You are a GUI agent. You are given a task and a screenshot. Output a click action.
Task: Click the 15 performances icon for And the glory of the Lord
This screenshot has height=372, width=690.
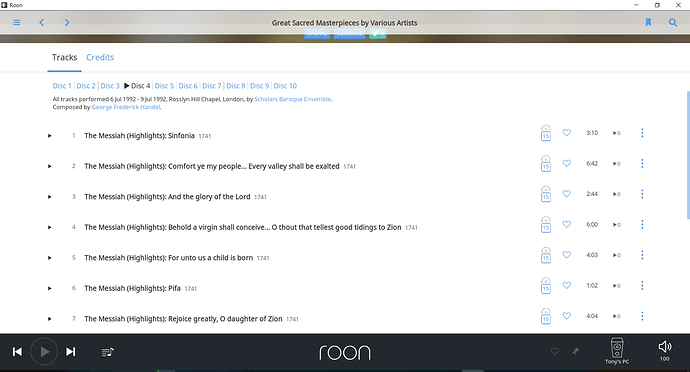(546, 194)
